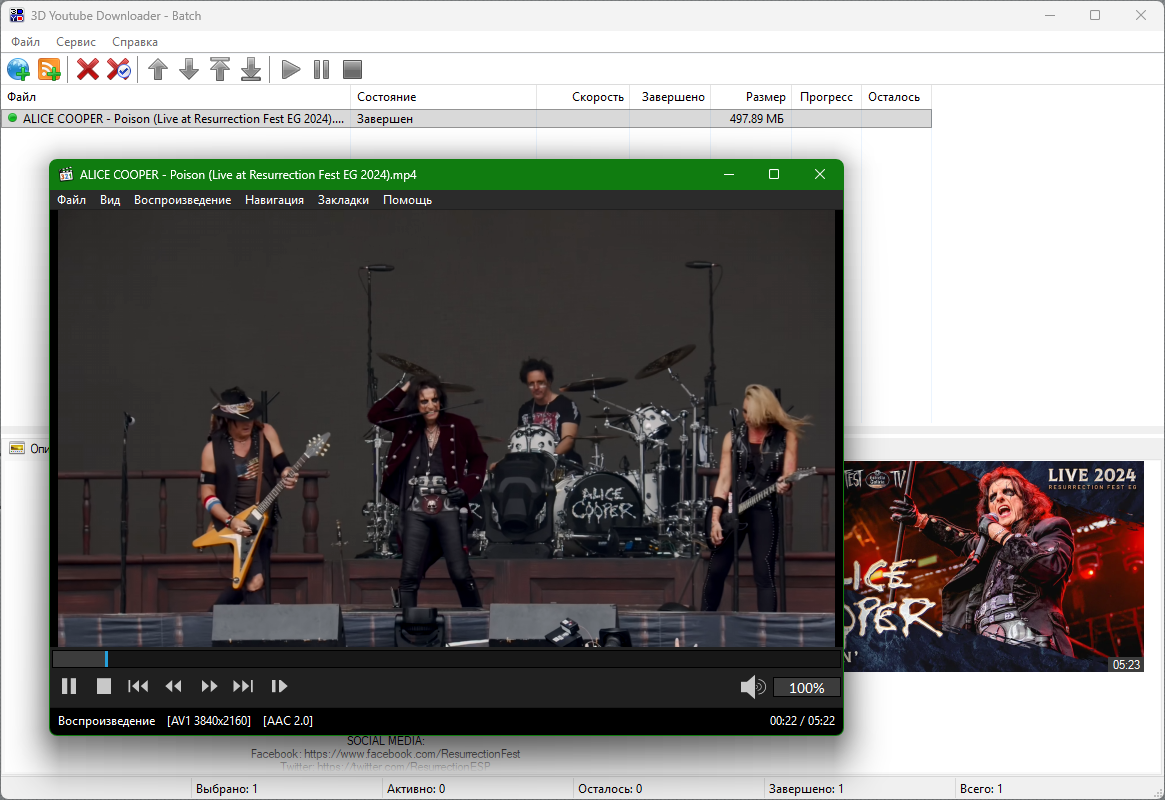1165x800 pixels.
Task: Mute audio via speaker icon
Action: [x=753, y=687]
